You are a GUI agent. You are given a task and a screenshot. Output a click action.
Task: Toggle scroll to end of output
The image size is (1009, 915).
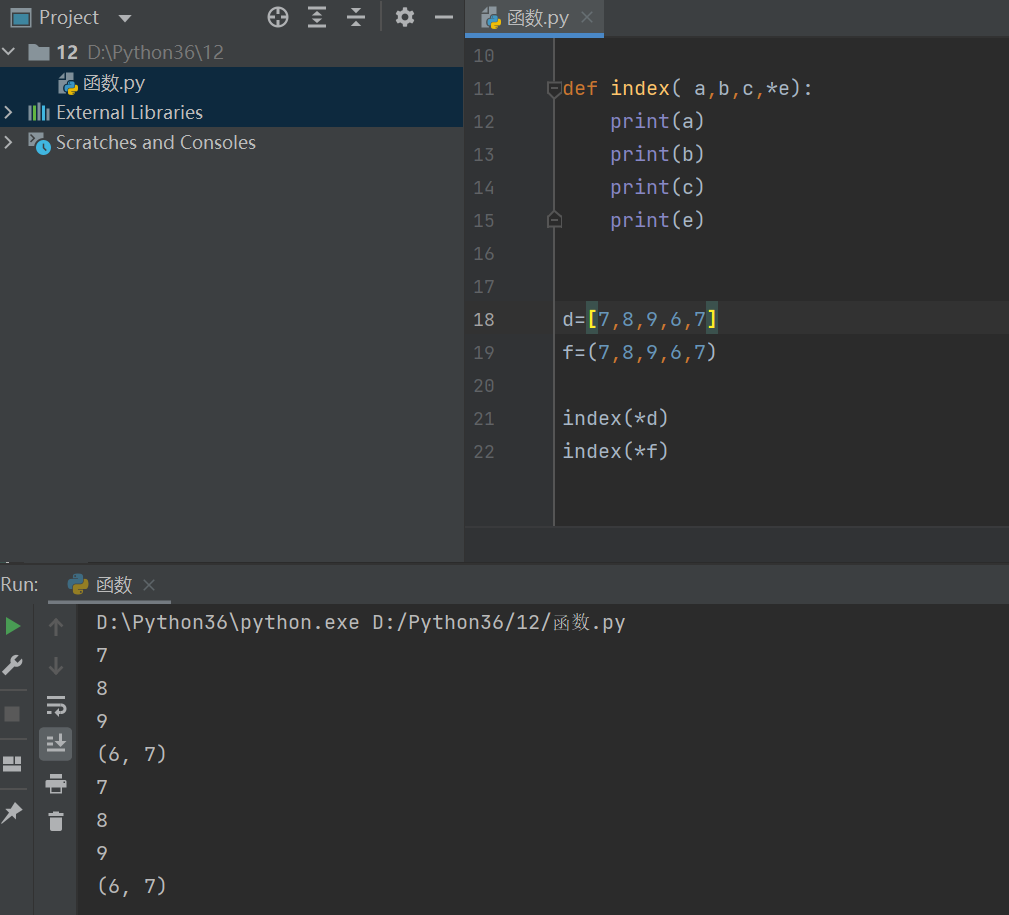click(56, 744)
